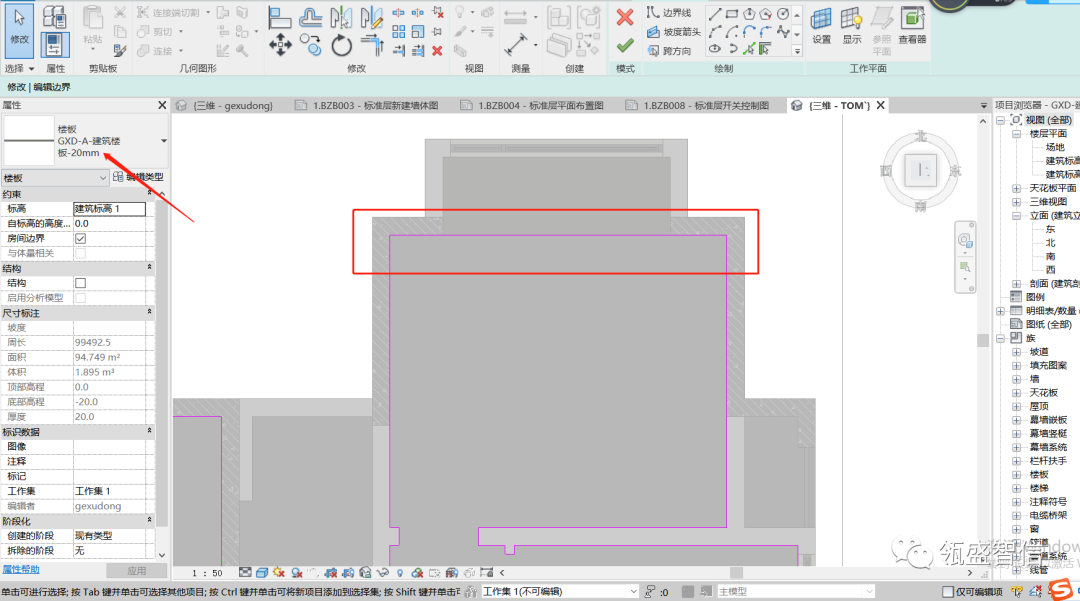This screenshot has height=601, width=1080.
Task: Click the ViewCube front face
Action: [x=921, y=169]
